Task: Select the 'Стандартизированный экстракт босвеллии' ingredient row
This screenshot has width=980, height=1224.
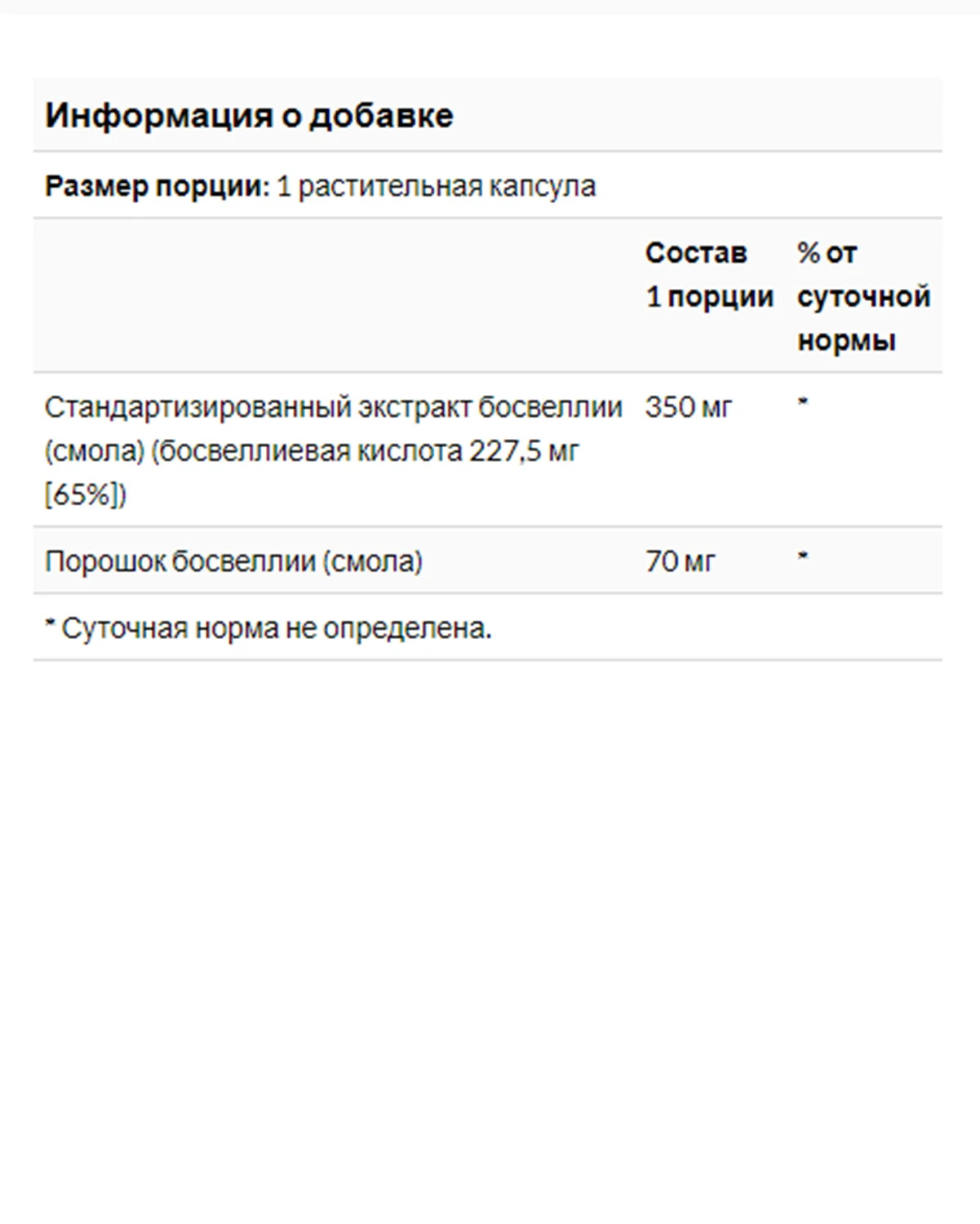Action: point(488,450)
